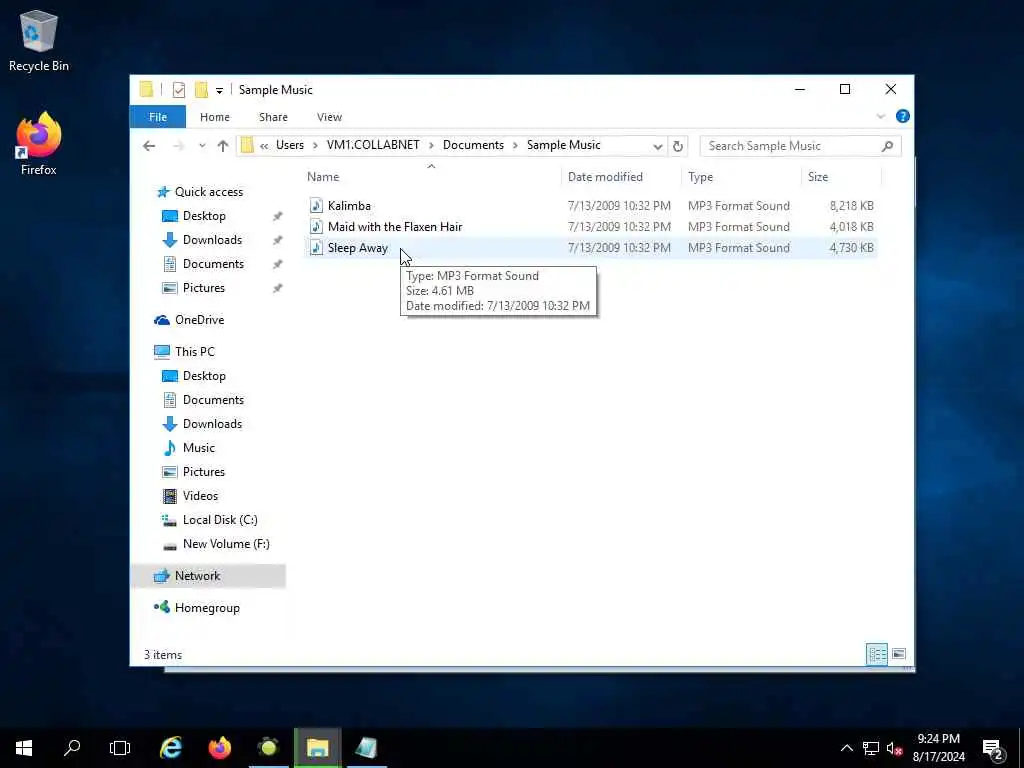Click the New Folder icon in the title bar
The image size is (1024, 768).
point(201,89)
